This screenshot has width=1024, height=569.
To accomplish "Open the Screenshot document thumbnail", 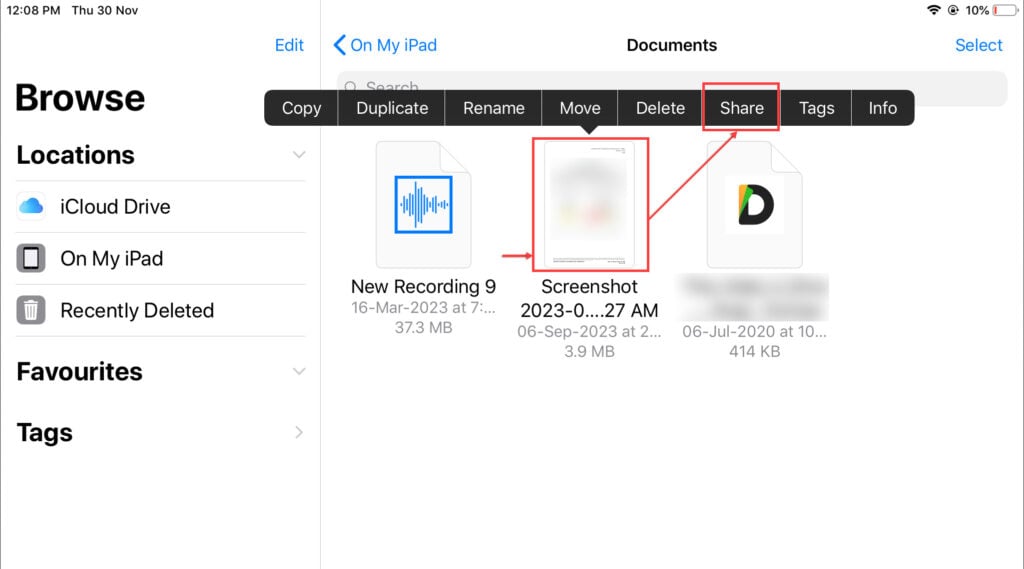I will point(590,204).
